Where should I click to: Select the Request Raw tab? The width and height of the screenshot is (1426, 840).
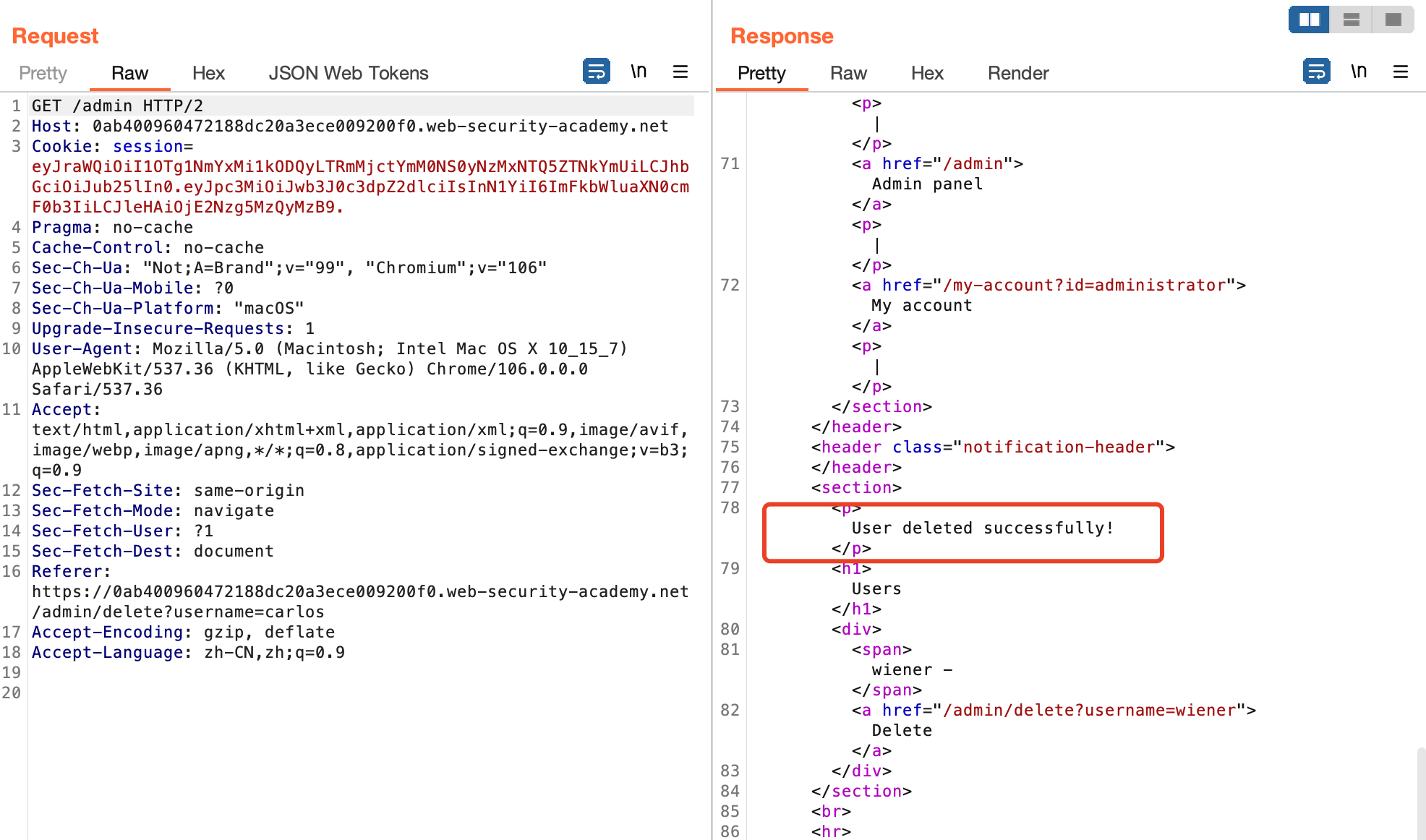129,73
